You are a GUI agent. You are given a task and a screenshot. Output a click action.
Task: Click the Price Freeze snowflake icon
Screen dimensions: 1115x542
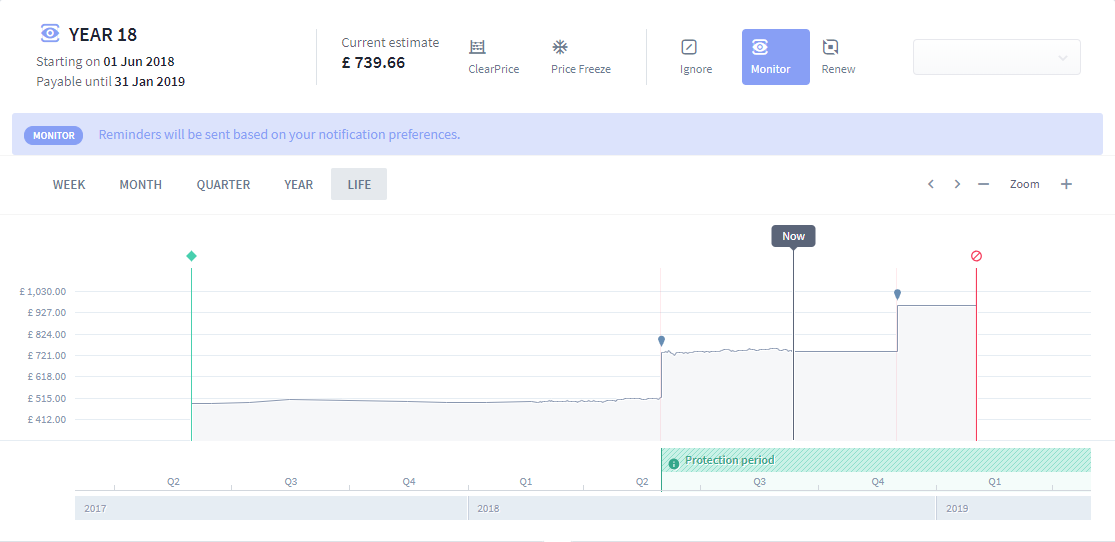[x=560, y=47]
